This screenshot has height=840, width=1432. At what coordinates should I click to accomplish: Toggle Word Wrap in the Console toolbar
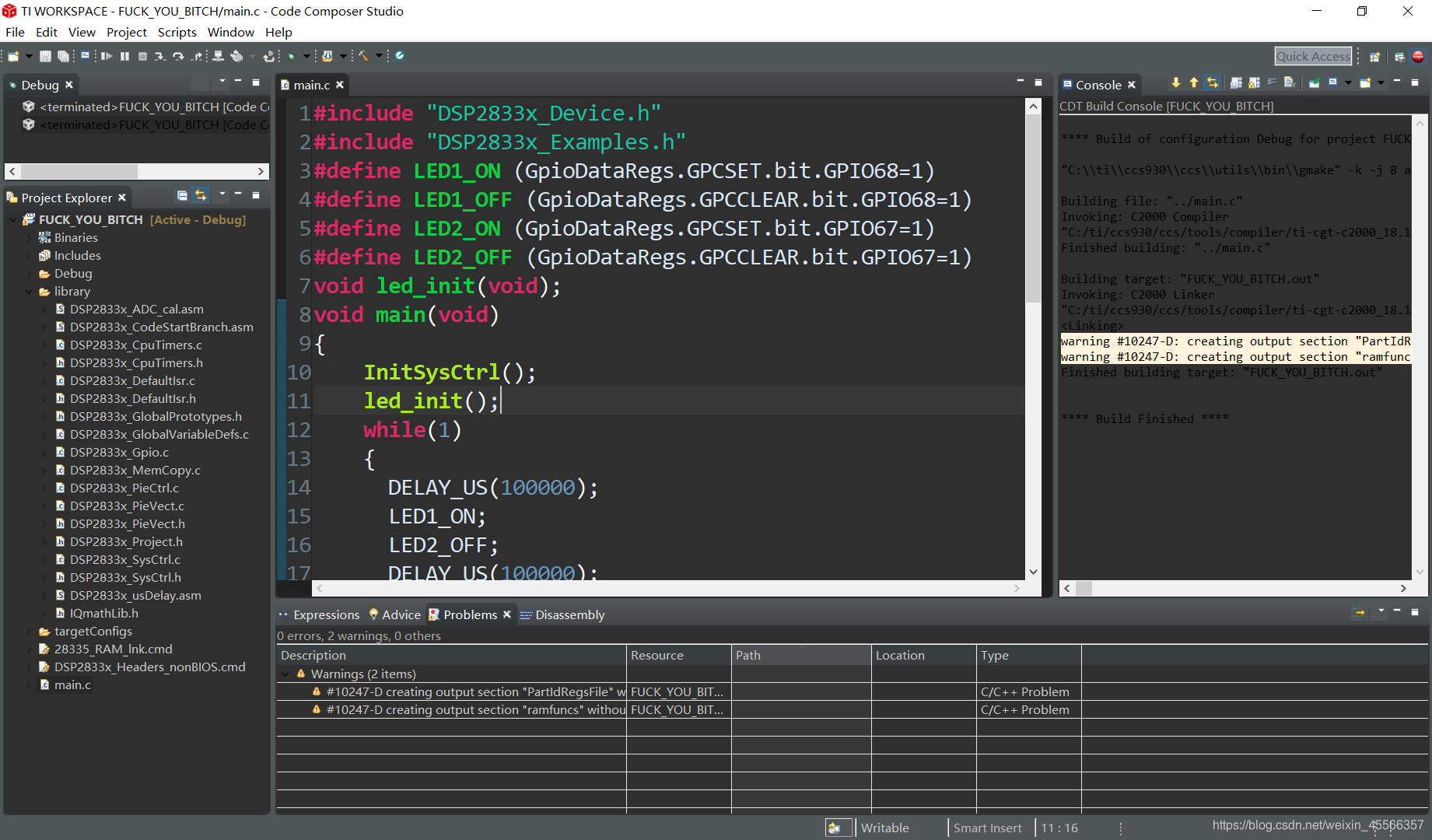tap(1272, 82)
